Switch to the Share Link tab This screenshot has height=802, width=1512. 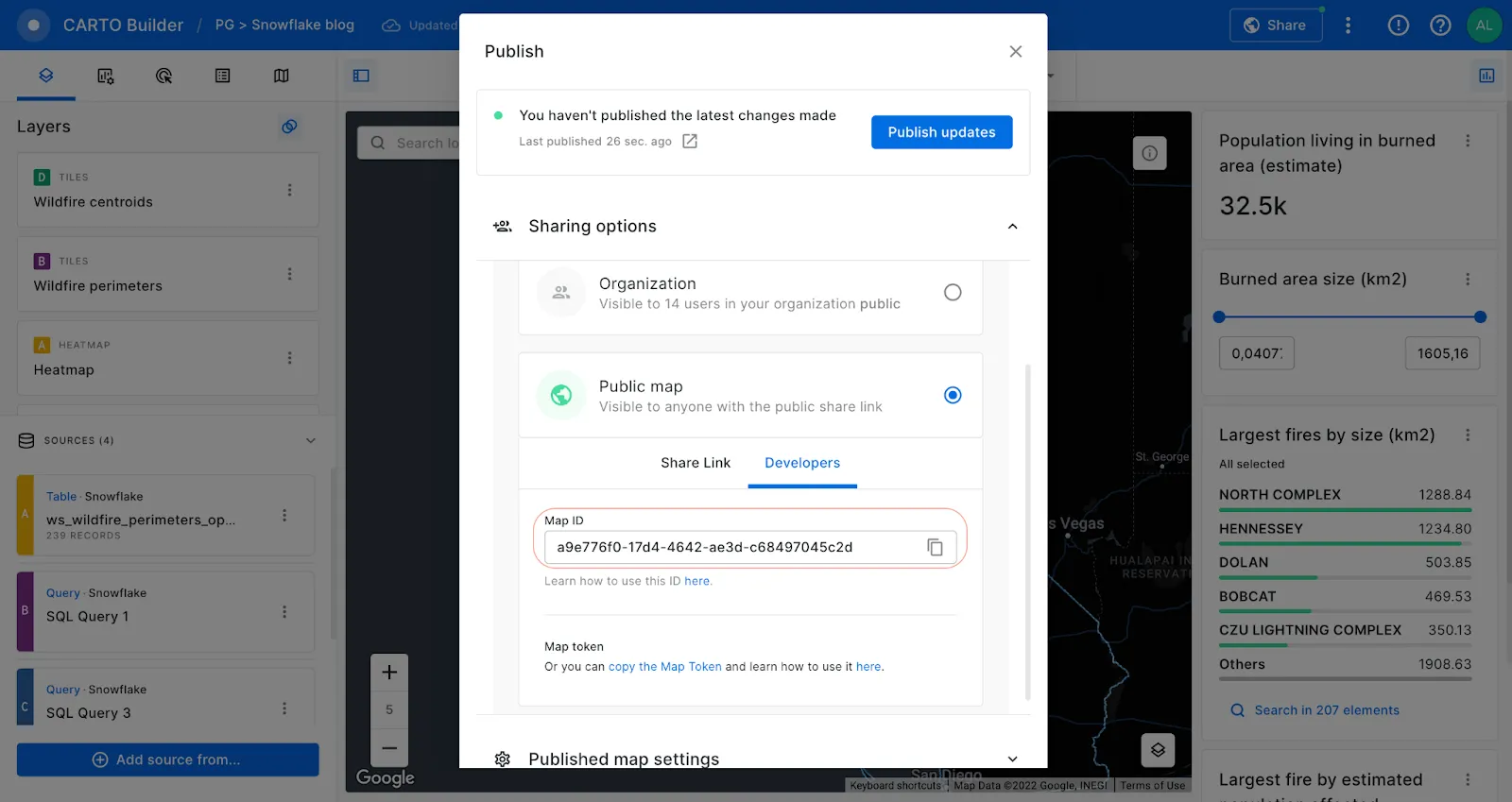696,463
